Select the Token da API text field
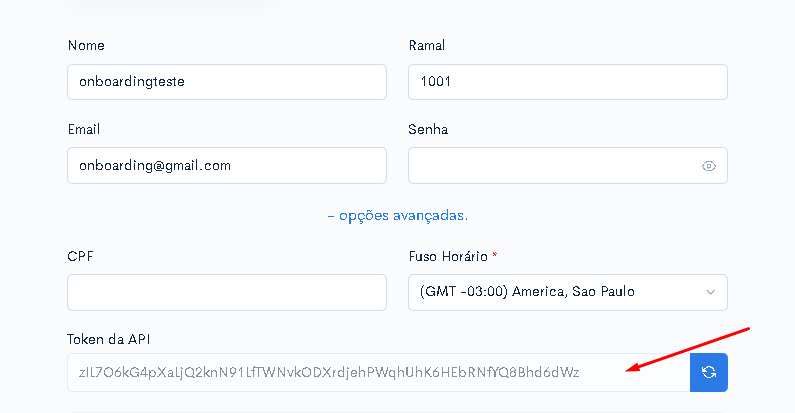Image resolution: width=795 pixels, height=413 pixels. [378, 372]
